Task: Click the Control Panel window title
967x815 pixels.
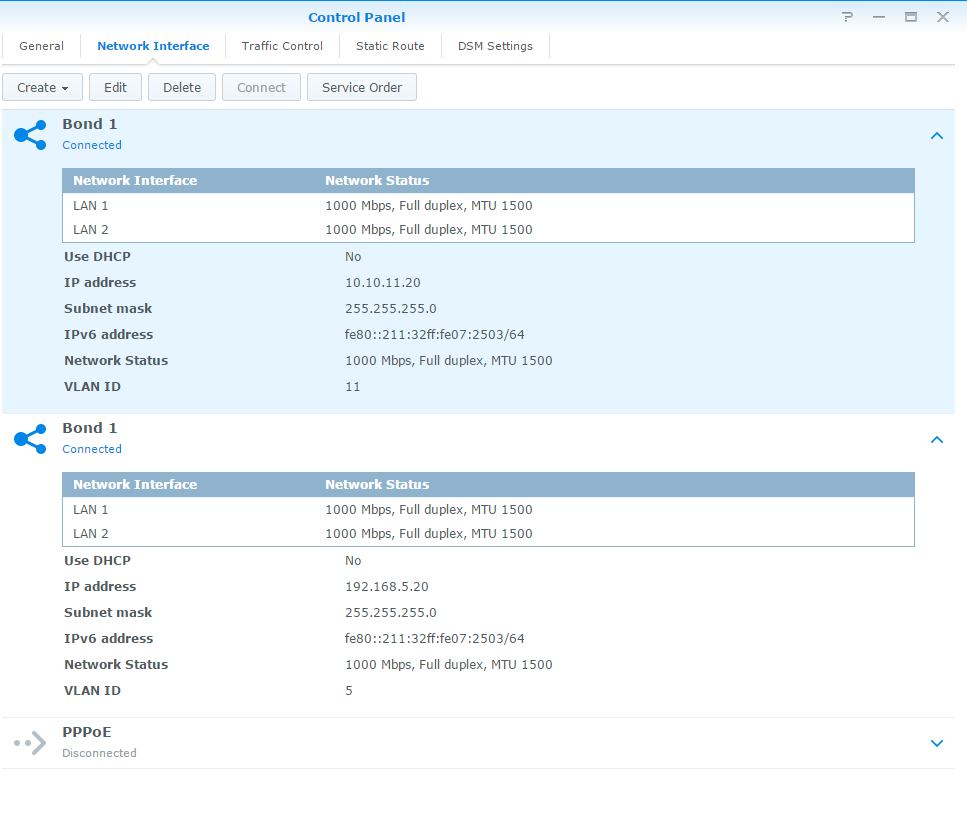Action: 356,17
